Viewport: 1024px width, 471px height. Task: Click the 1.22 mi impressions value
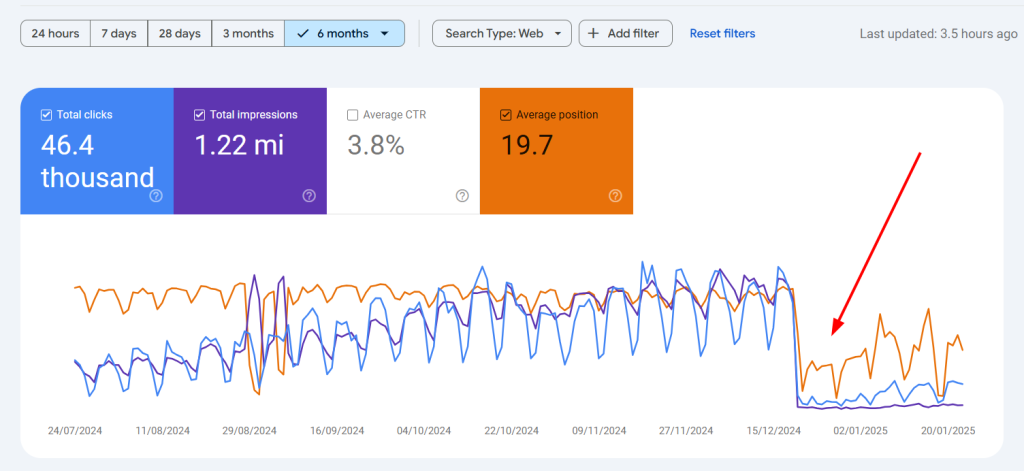tap(239, 145)
